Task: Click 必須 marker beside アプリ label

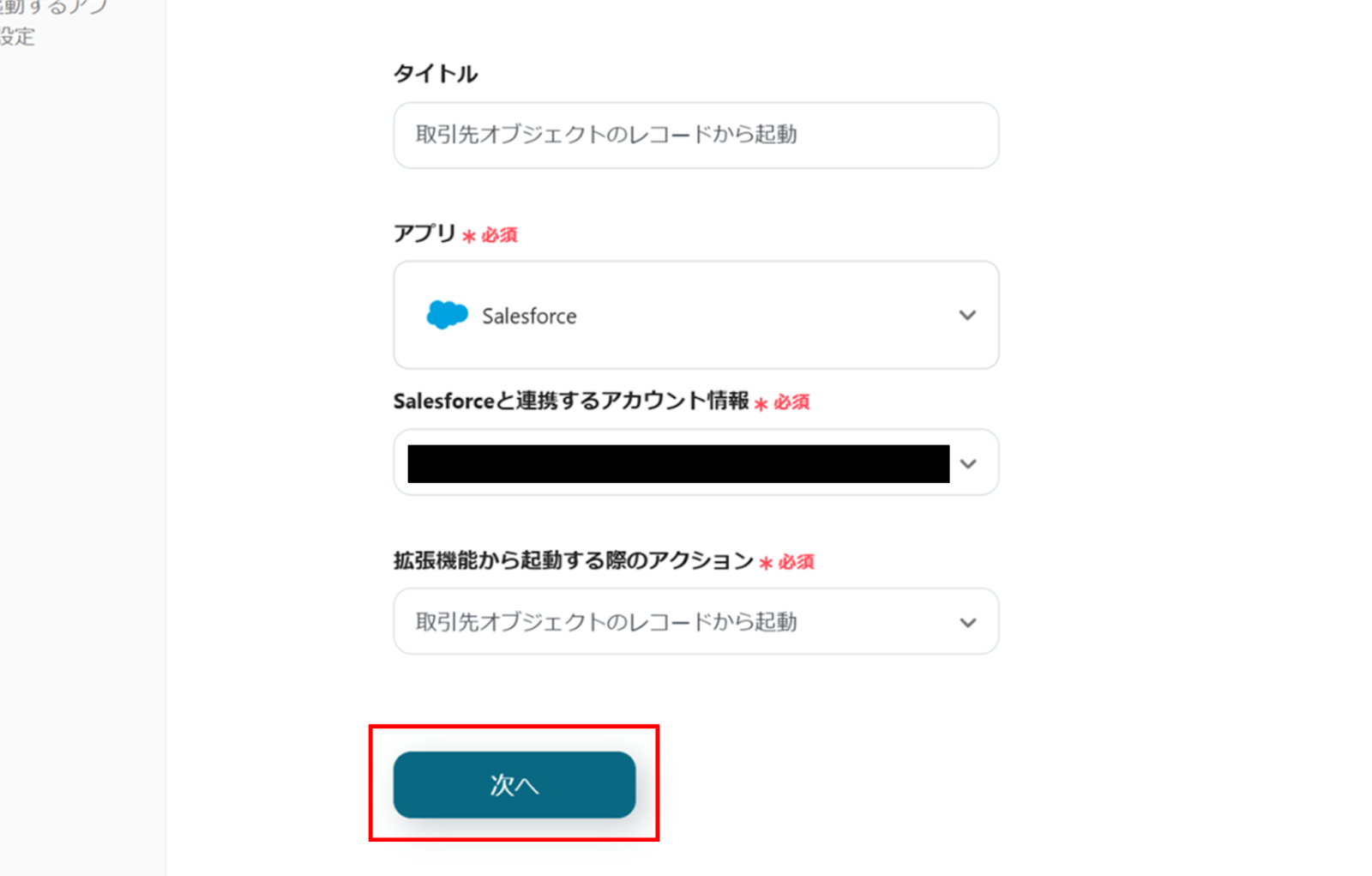Action: coord(499,235)
